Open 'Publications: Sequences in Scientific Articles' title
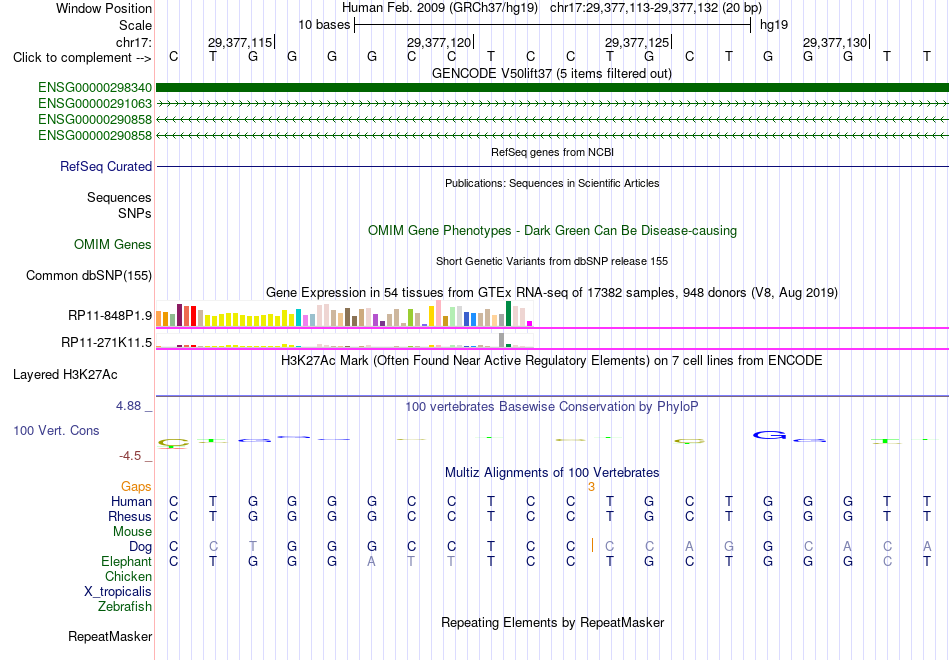The width and height of the screenshot is (950, 660). 552,183
